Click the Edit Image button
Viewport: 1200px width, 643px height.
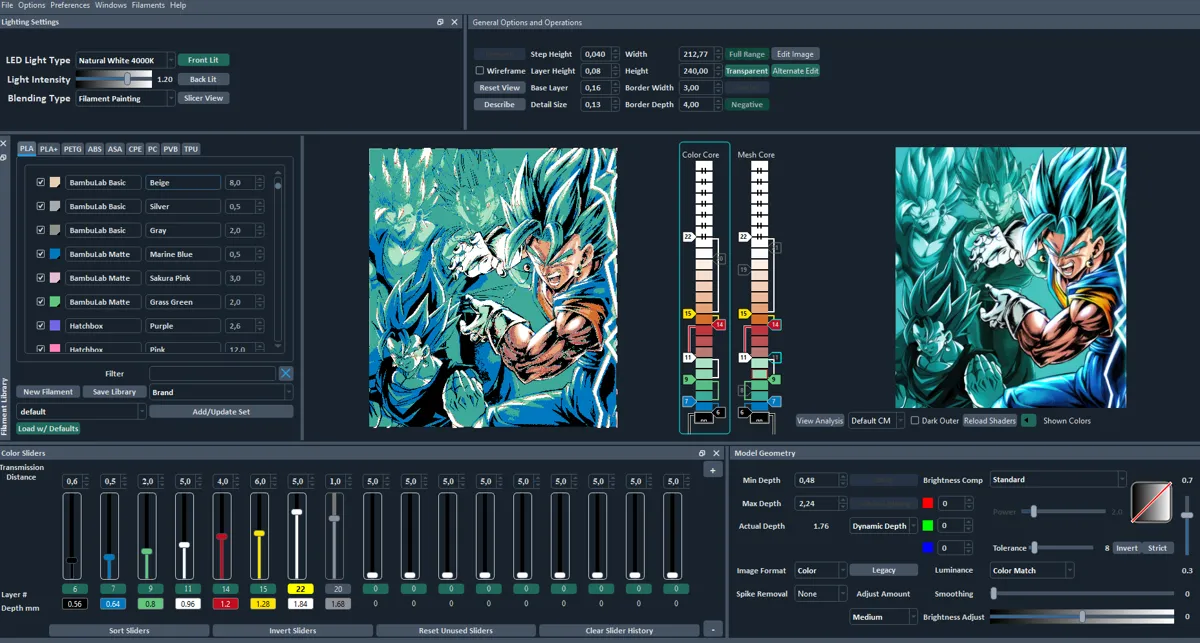pos(795,54)
